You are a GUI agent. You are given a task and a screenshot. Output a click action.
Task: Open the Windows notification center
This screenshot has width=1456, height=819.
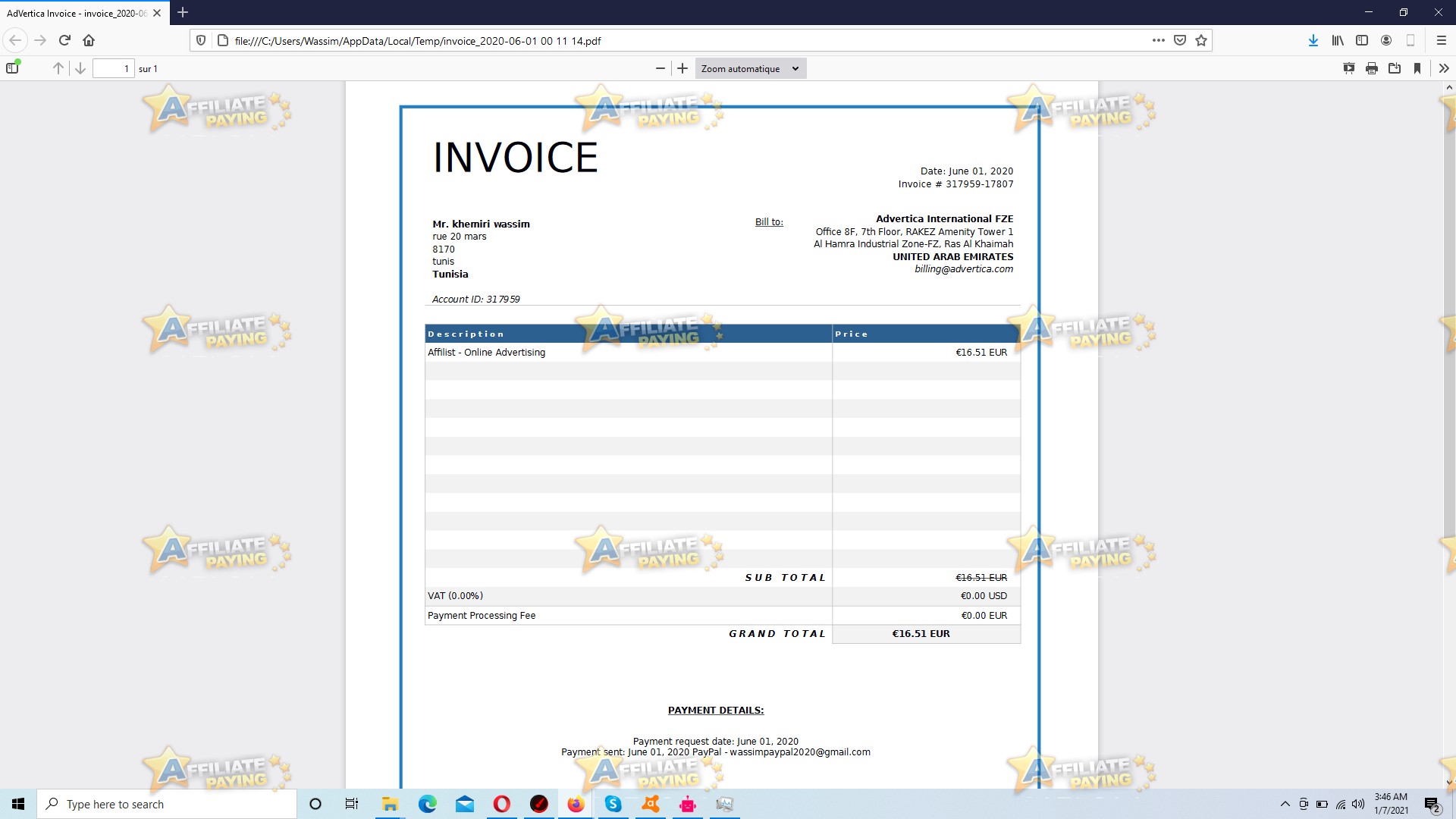[x=1432, y=804]
